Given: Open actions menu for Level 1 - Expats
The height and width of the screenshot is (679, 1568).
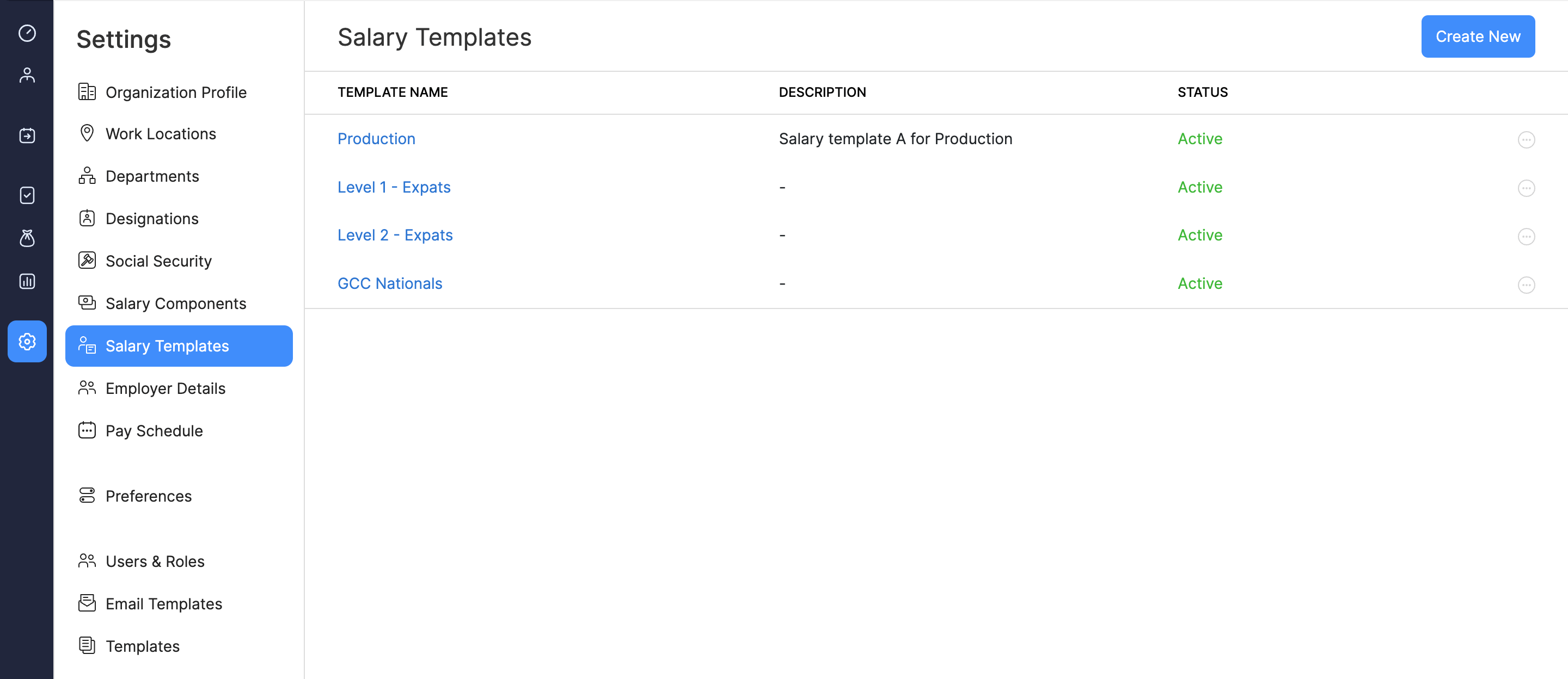Looking at the screenshot, I should (x=1527, y=188).
